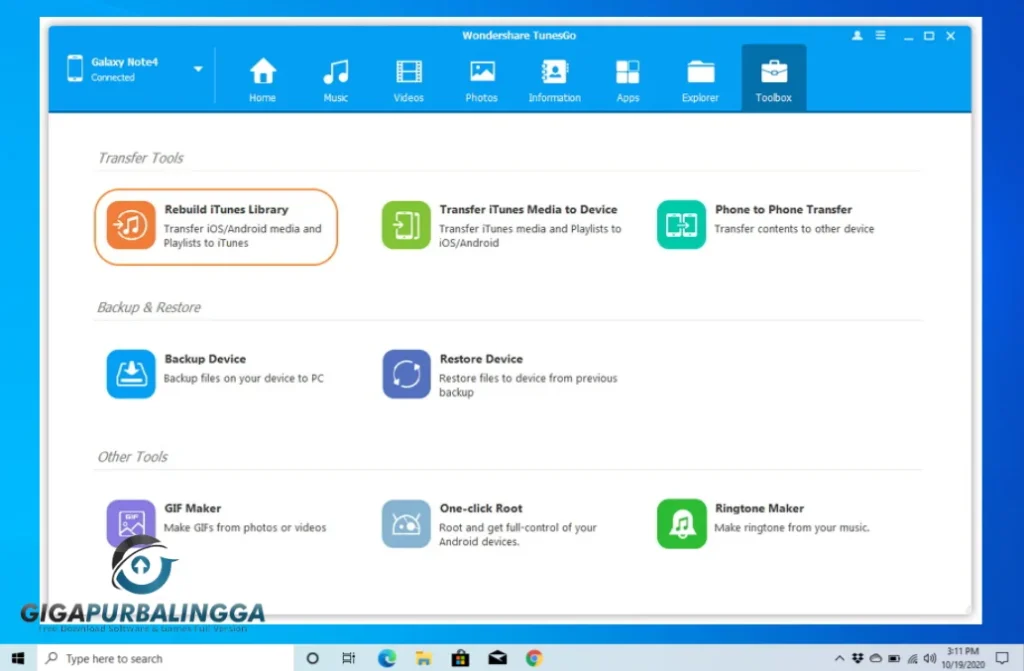Click the user account icon in title bar

coord(856,35)
